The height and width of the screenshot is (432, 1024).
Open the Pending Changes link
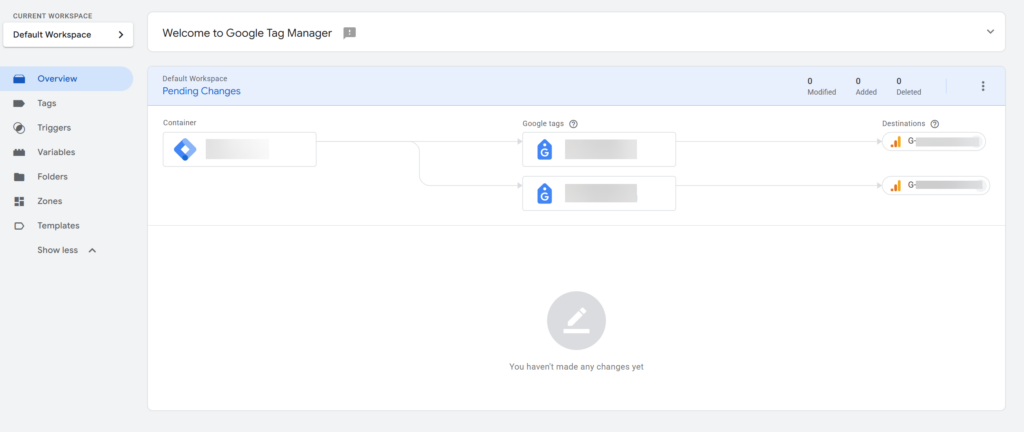click(201, 91)
